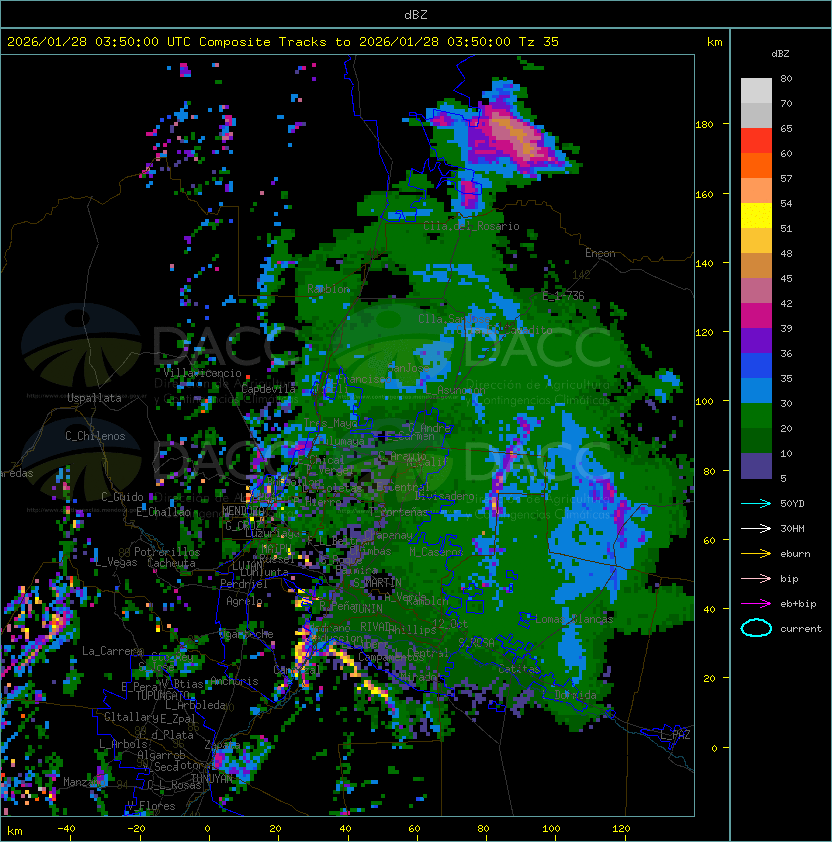Image resolution: width=832 pixels, height=842 pixels.
Task: Click the 120 tick on the horizontal axis
Action: coord(621,829)
